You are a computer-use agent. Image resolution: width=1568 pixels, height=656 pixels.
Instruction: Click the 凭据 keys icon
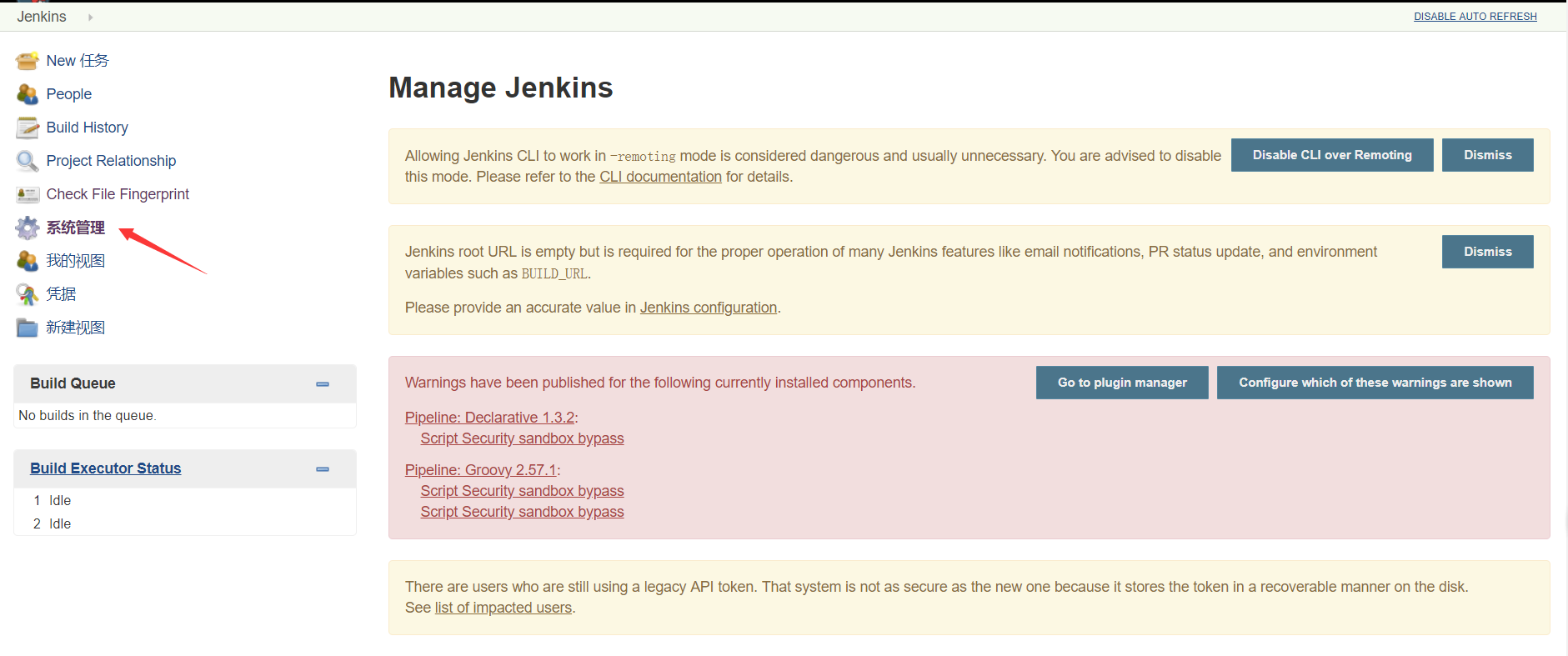28,294
